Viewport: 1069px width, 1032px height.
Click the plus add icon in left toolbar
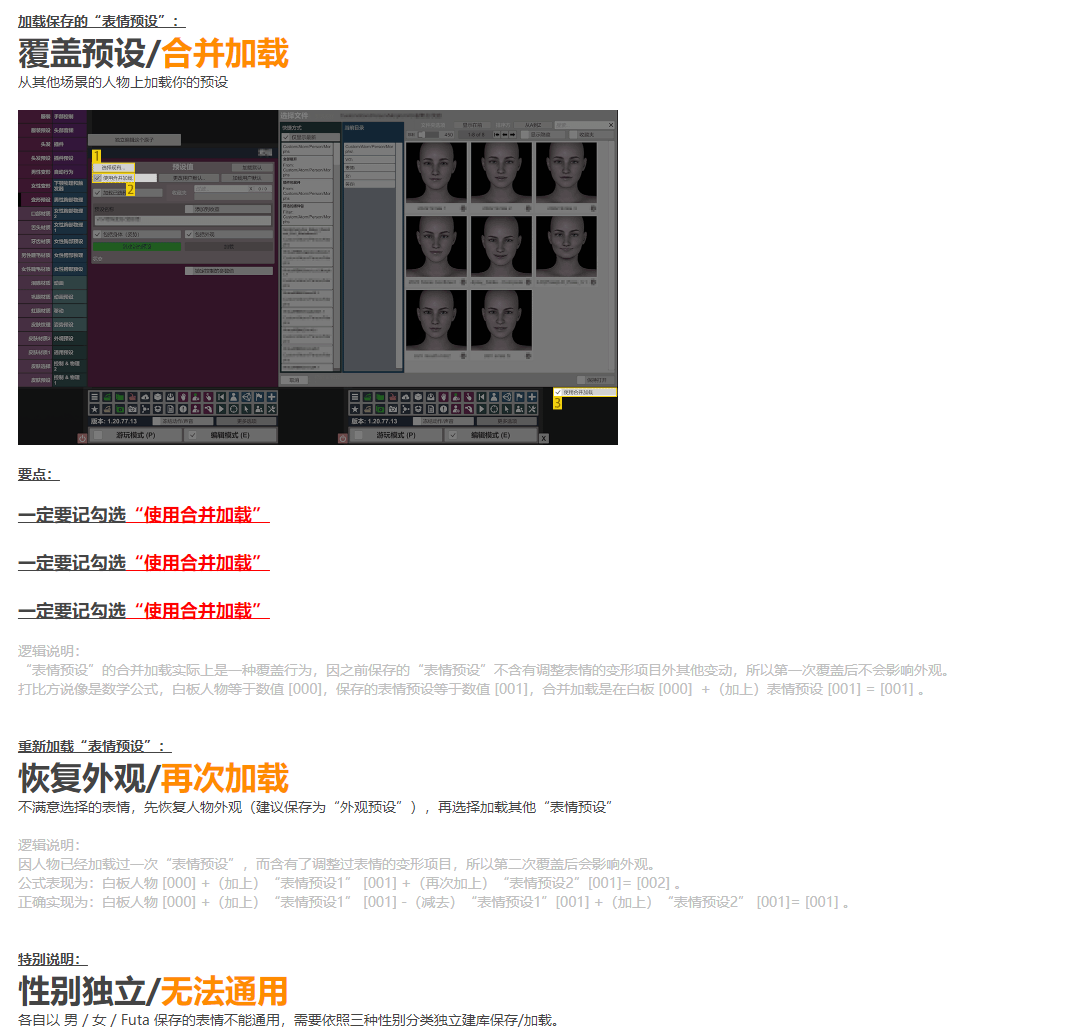(x=271, y=397)
